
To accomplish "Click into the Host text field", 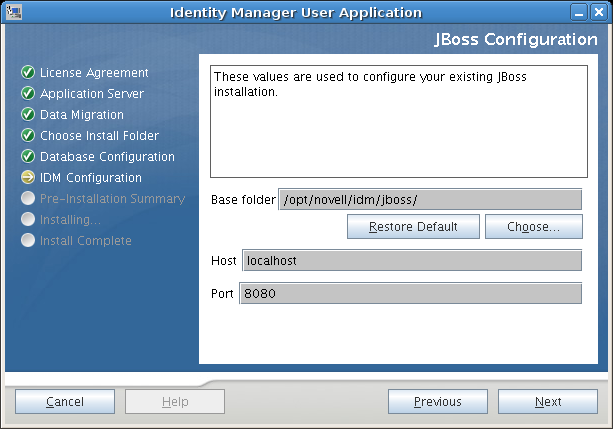I will 410,260.
